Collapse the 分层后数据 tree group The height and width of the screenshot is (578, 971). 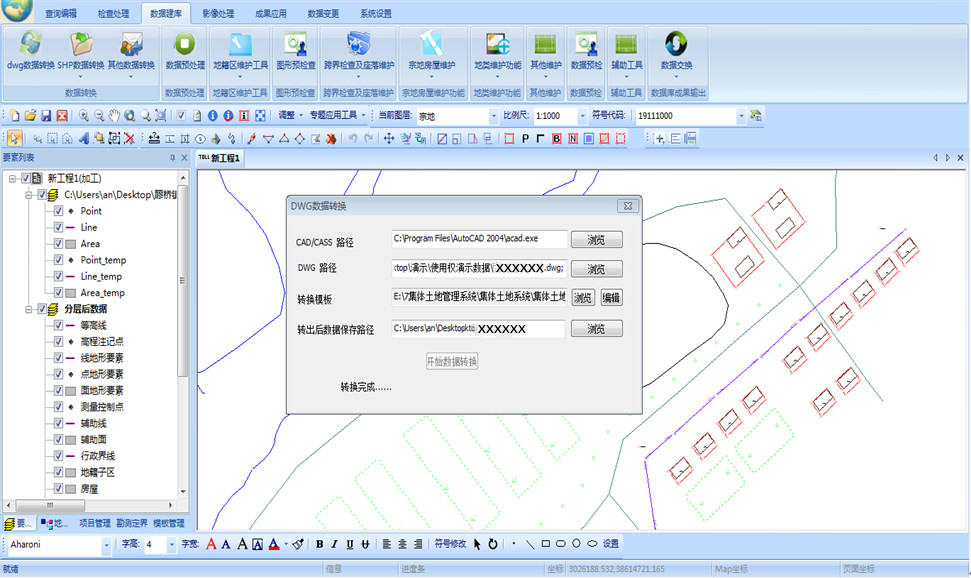click(27, 309)
